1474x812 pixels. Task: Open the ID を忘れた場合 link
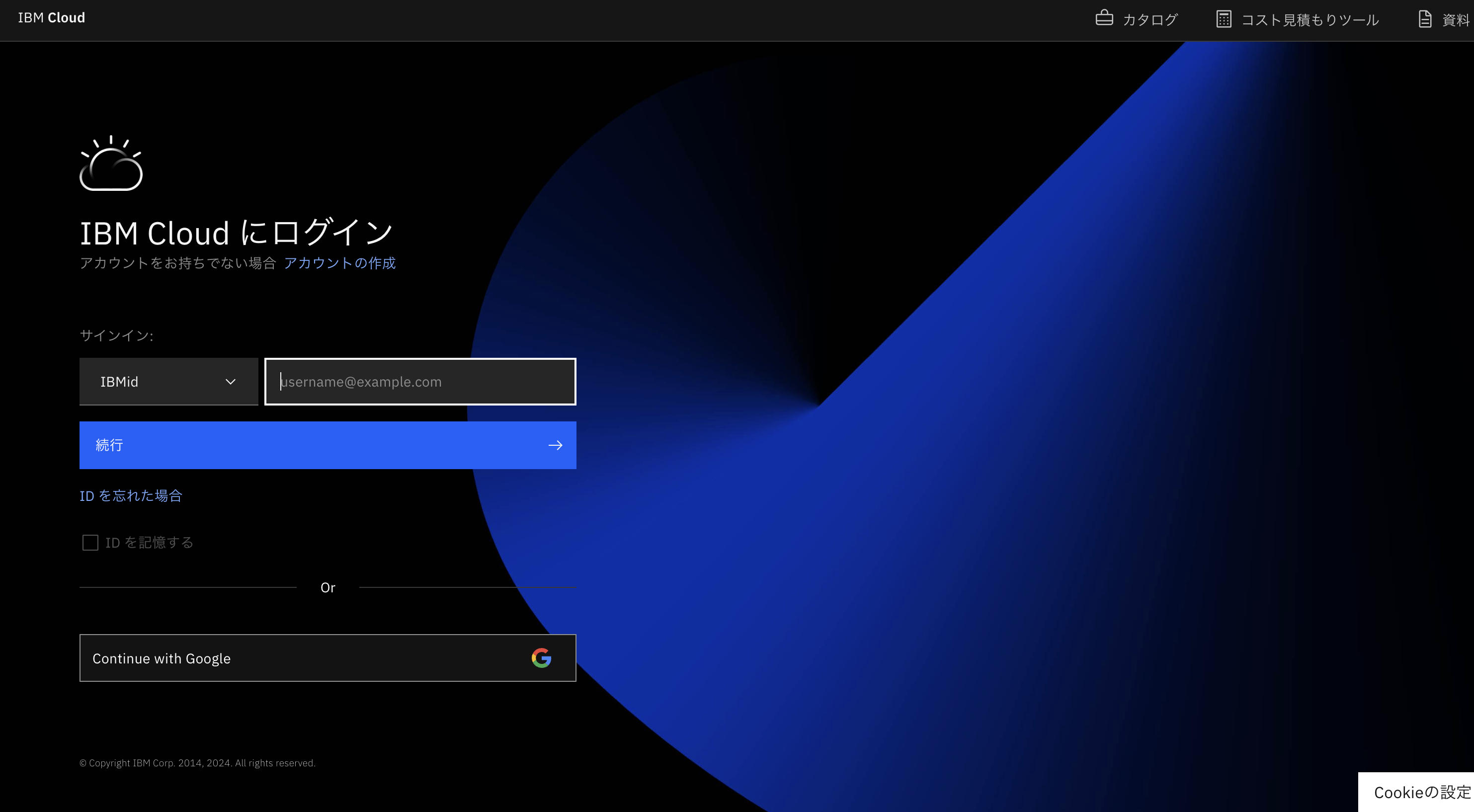point(131,495)
